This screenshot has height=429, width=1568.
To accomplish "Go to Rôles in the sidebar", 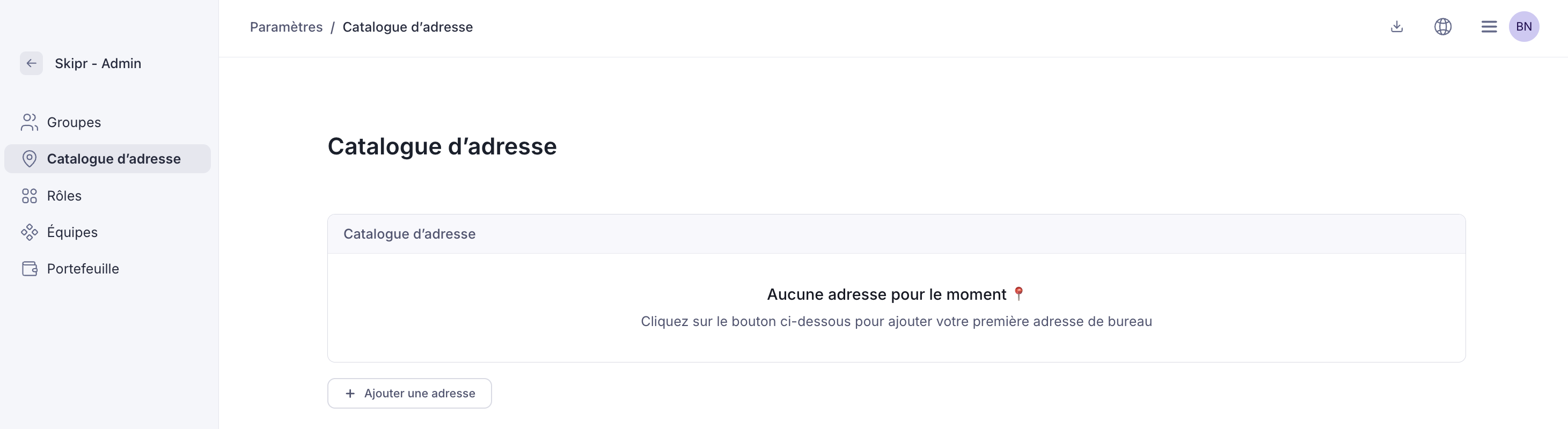I will [x=64, y=196].
